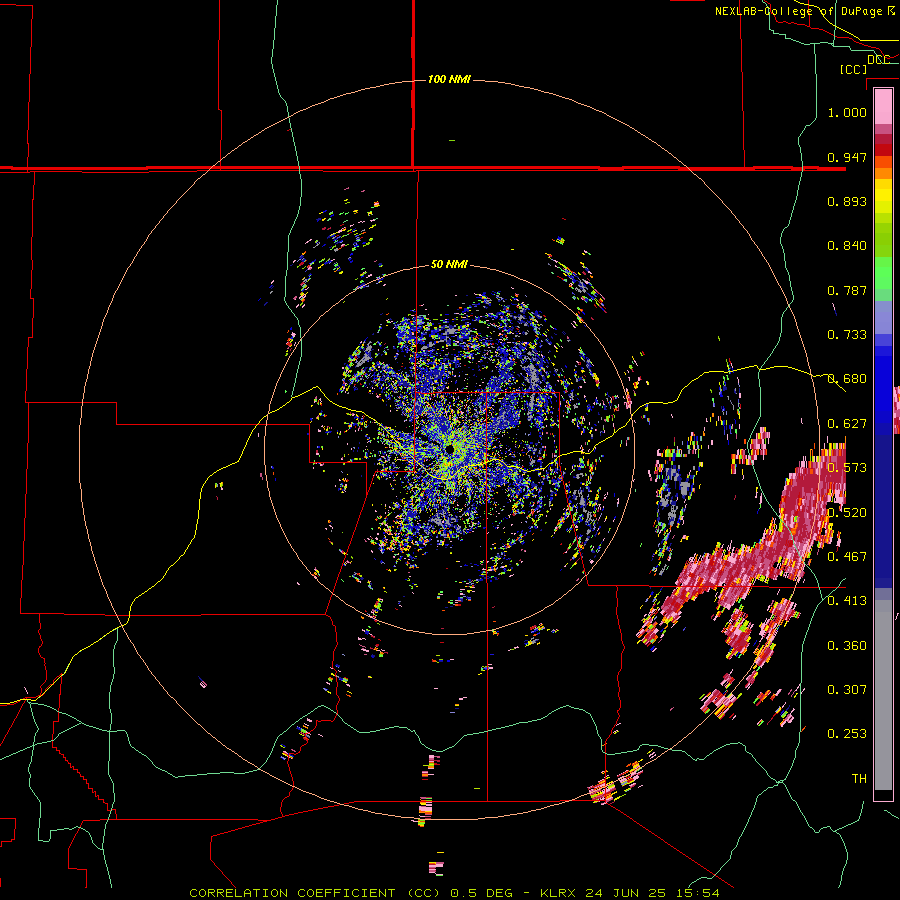The width and height of the screenshot is (900, 900).
Task: Click the '0.360' scale value
Action: point(847,646)
